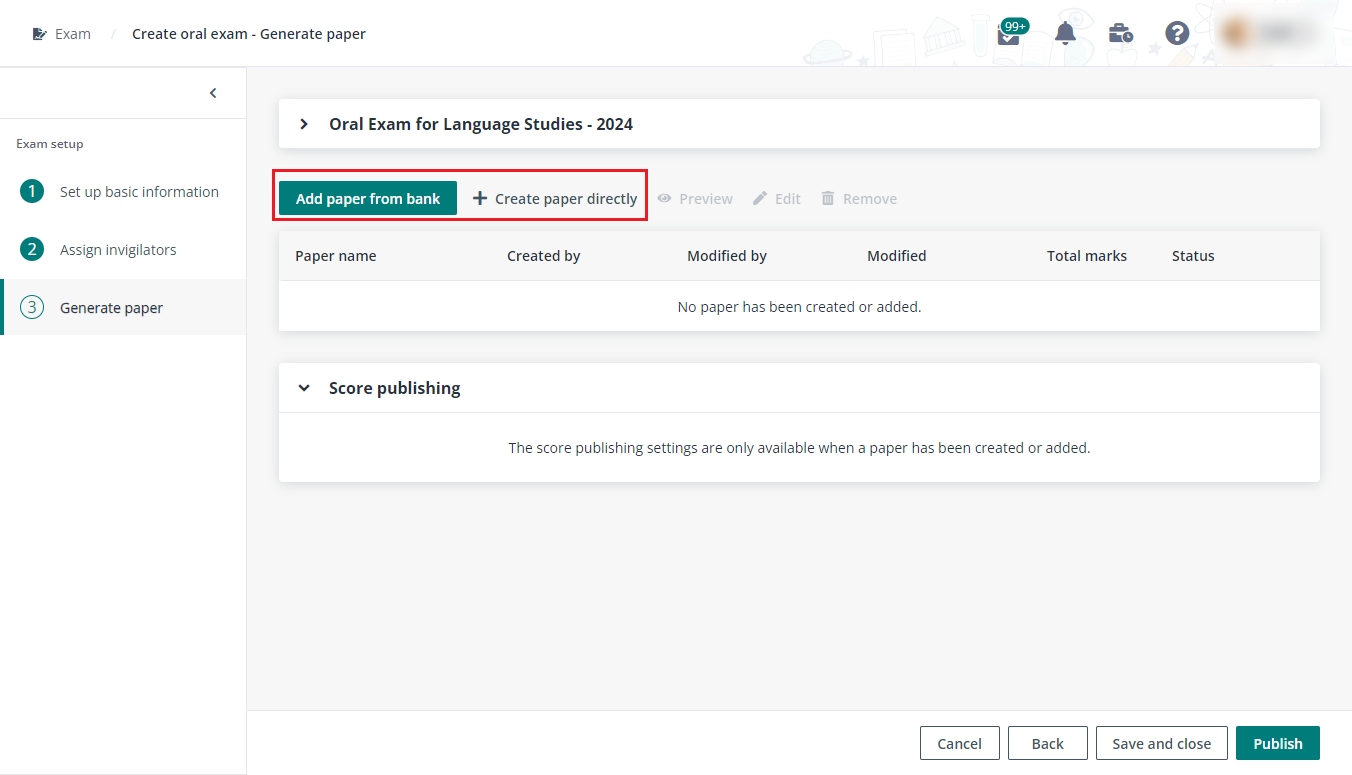This screenshot has height=775, width=1352.
Task: Click the Remove trash icon
Action: (x=828, y=198)
